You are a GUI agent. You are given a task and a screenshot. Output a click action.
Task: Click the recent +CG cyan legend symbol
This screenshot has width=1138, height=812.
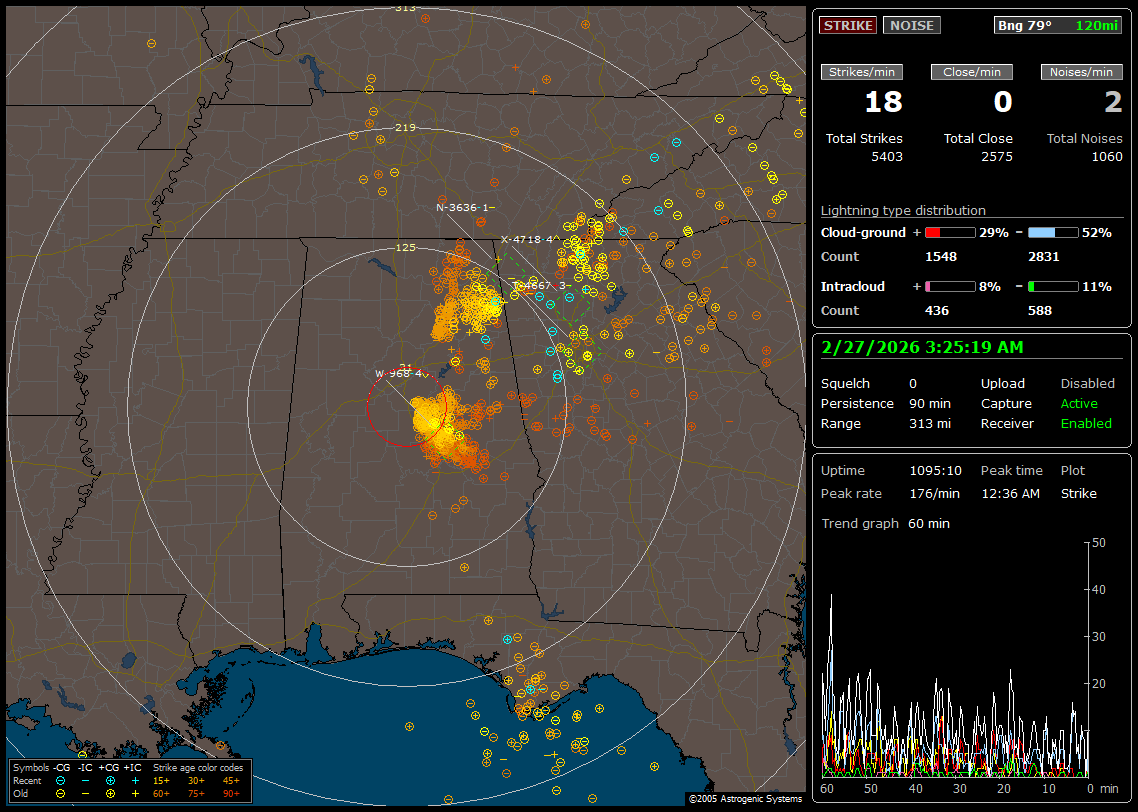pyautogui.click(x=109, y=780)
